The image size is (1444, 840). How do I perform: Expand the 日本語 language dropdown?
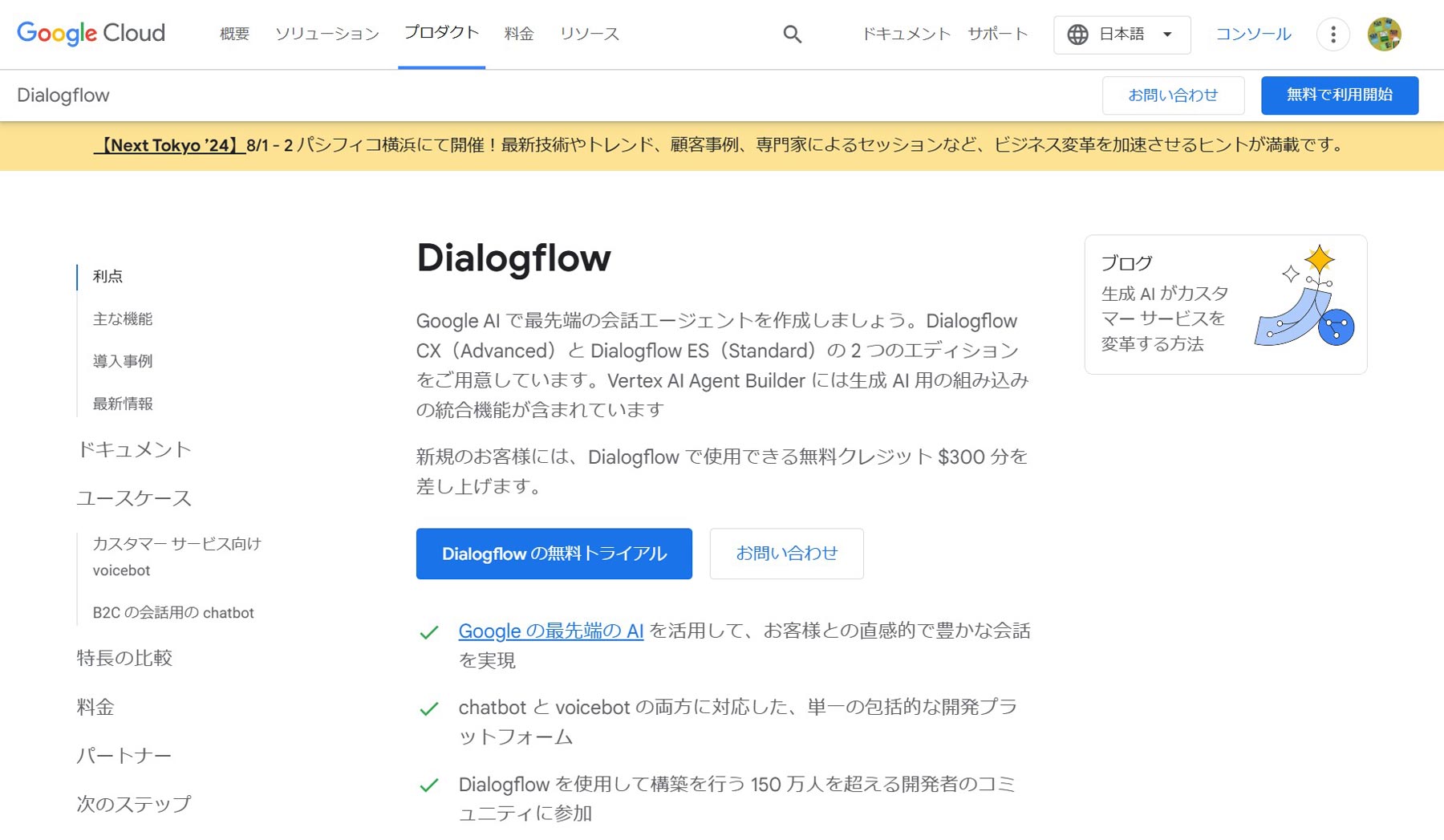[x=1122, y=34]
